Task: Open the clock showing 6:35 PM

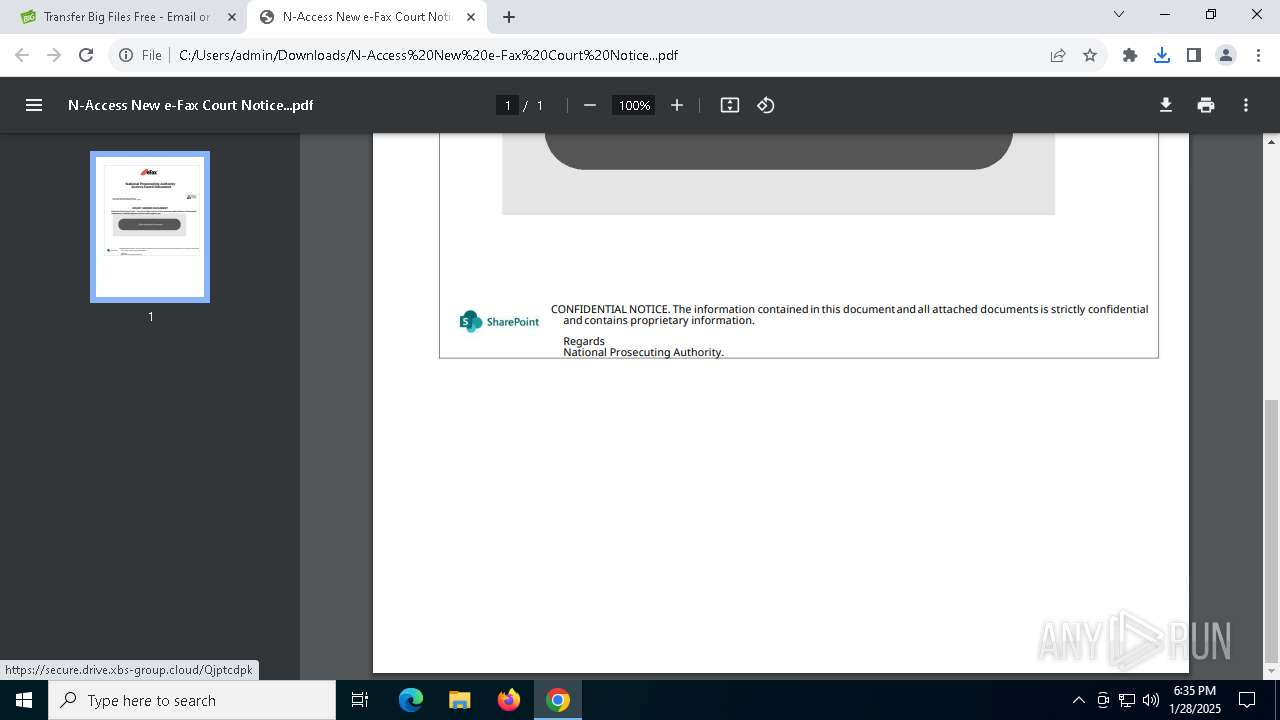Action: tap(1196, 700)
